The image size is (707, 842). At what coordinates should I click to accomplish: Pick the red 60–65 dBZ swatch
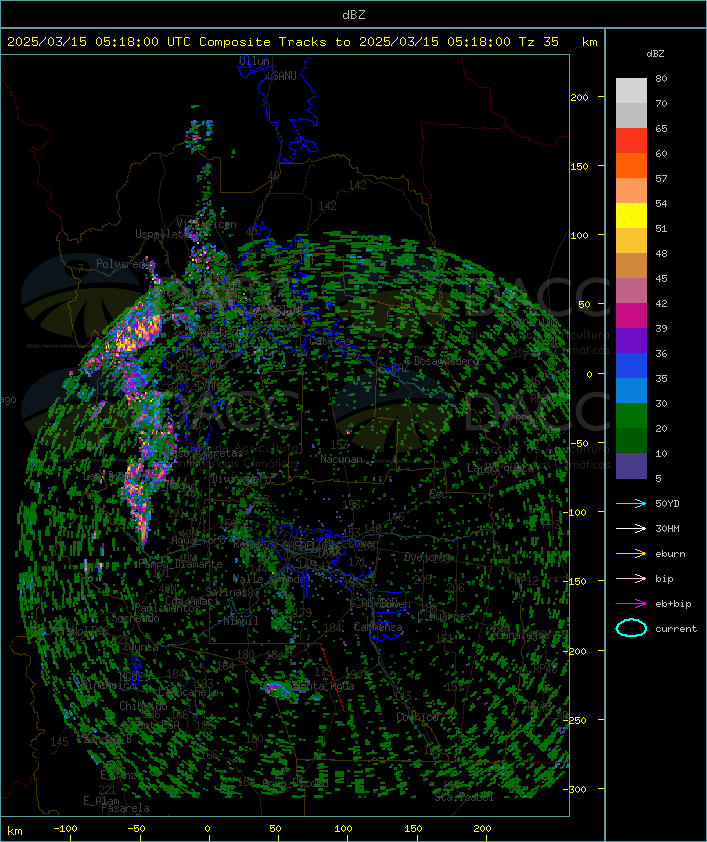[631, 141]
